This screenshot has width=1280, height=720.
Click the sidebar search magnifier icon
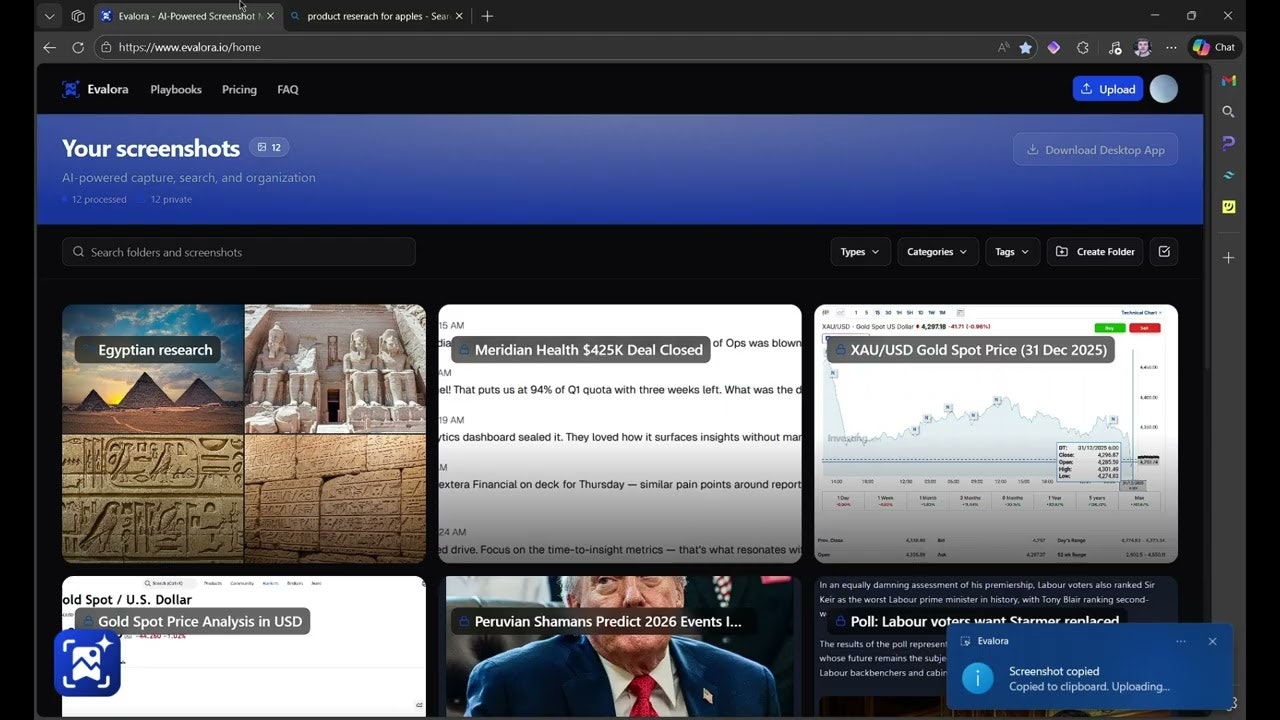(x=1228, y=112)
